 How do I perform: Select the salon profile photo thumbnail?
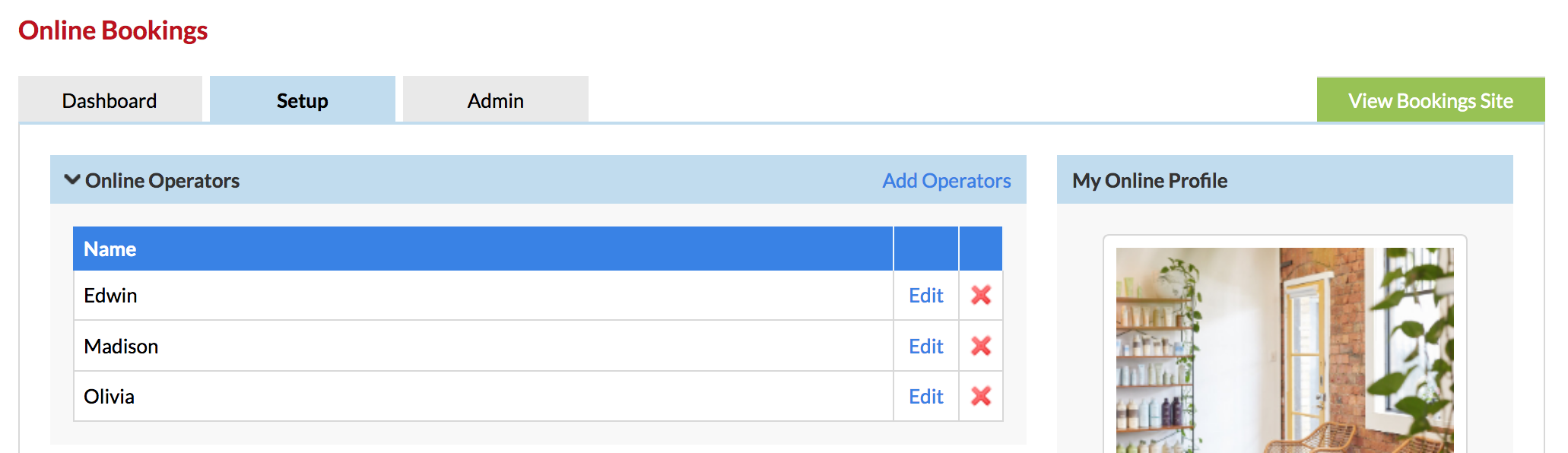(1285, 350)
